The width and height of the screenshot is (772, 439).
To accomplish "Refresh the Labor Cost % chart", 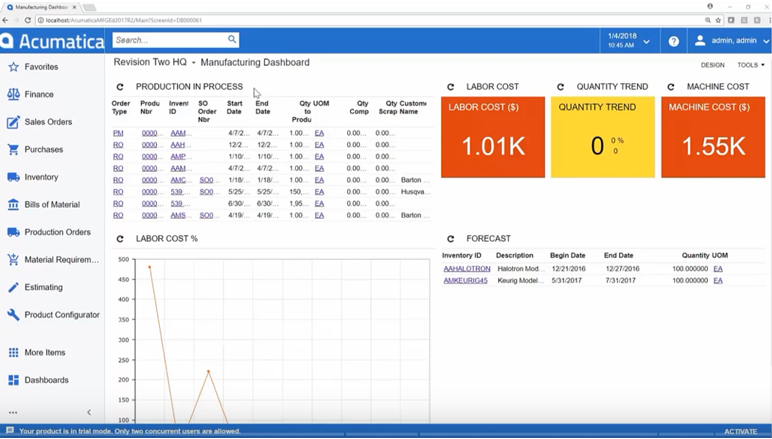I will pos(120,239).
